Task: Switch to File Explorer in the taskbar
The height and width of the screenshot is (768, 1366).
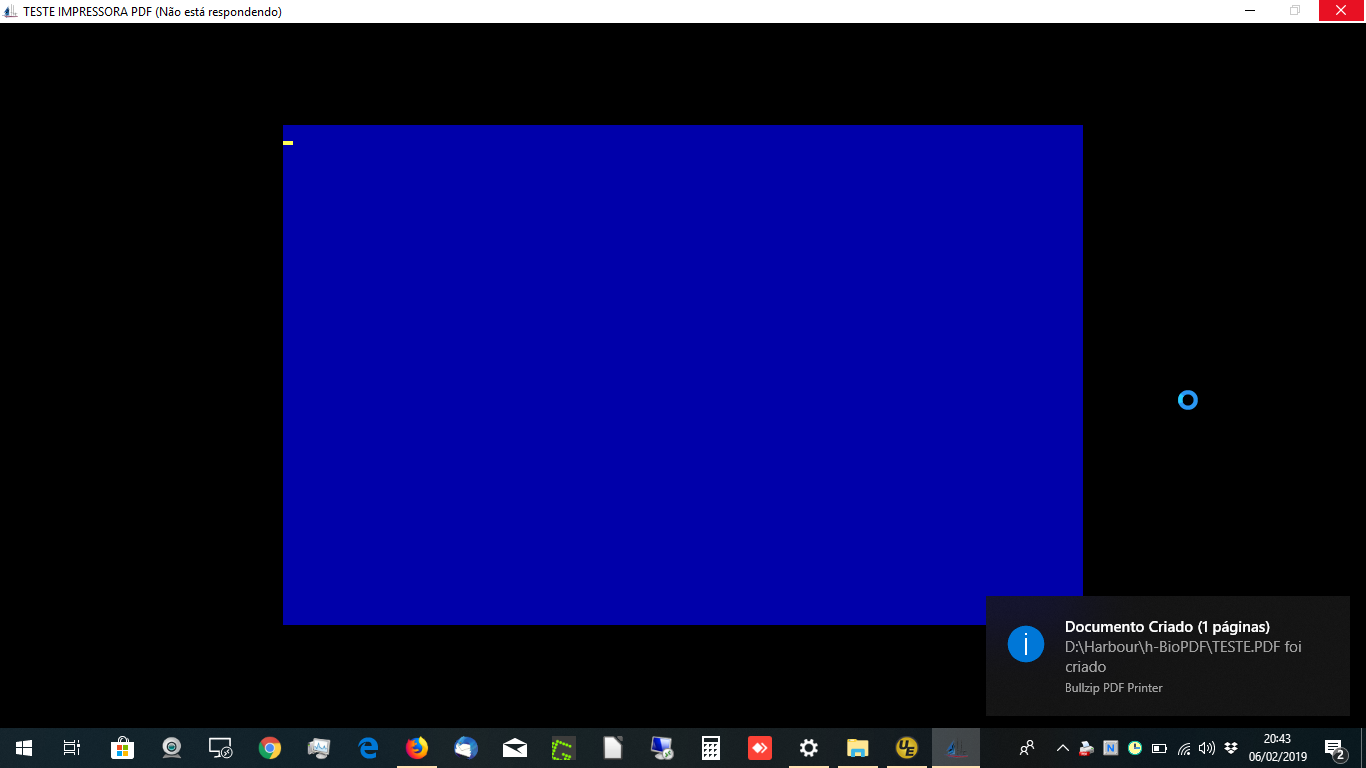Action: (x=858, y=748)
